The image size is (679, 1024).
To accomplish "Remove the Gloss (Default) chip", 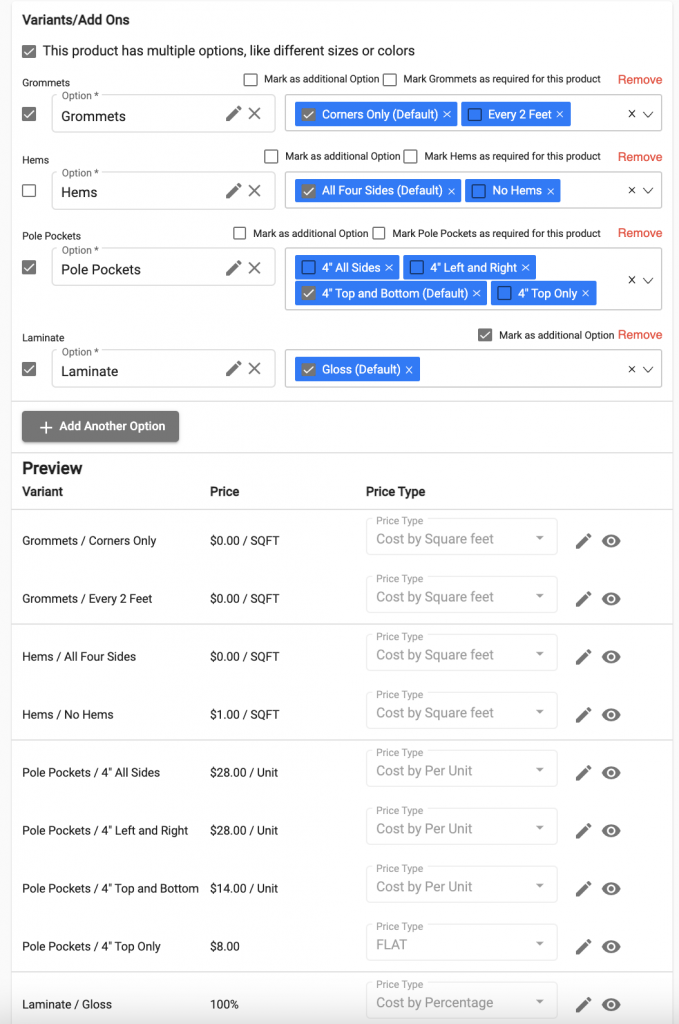I will point(409,370).
